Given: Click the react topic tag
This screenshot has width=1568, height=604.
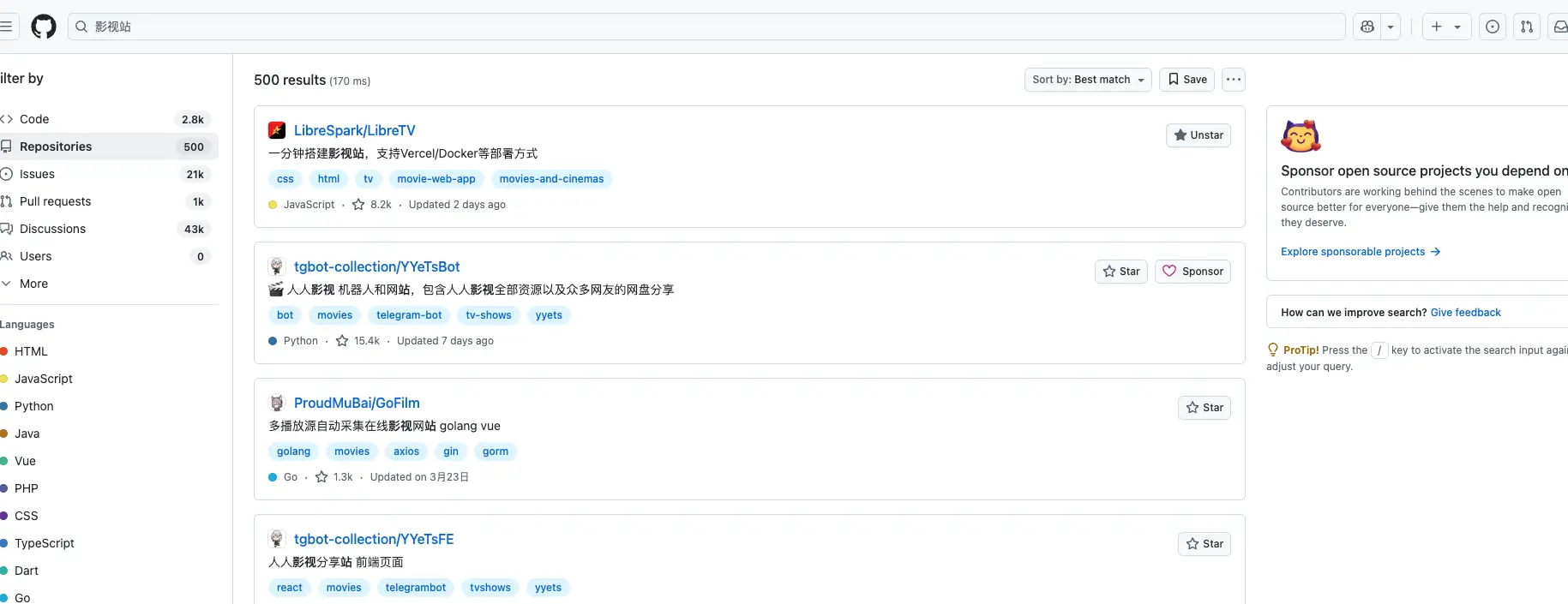Looking at the screenshot, I should 290,588.
